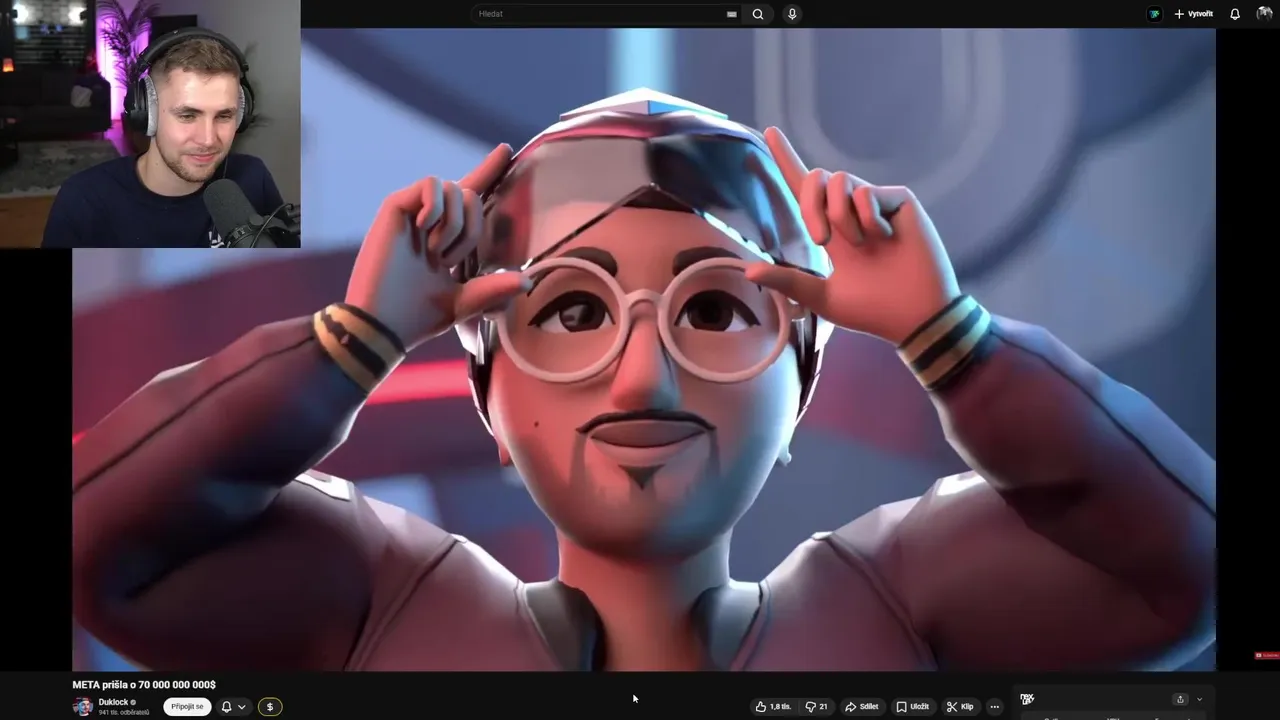The height and width of the screenshot is (720, 1280).
Task: Open the Duklock channel name link
Action: coord(113,702)
